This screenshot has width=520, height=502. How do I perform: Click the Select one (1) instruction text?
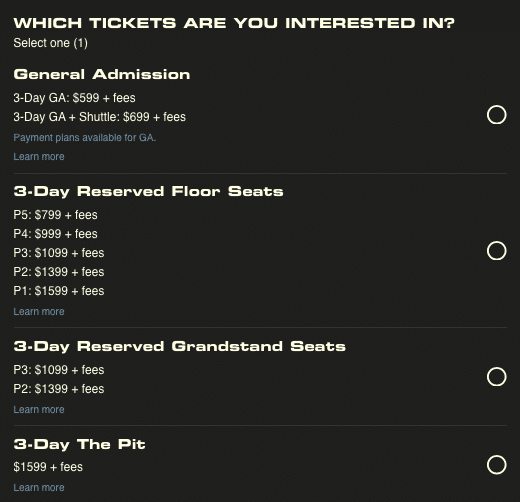tap(50, 43)
